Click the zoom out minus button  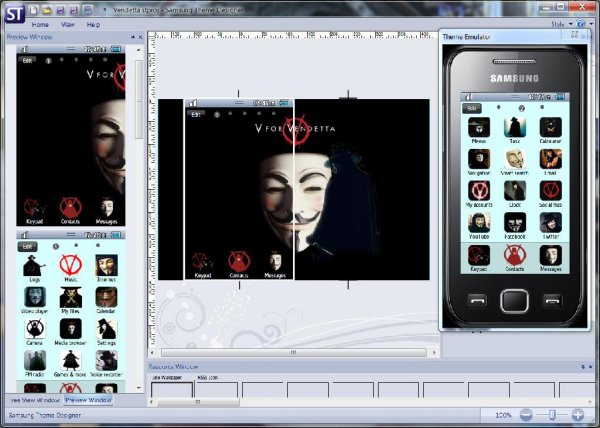pyautogui.click(x=526, y=415)
